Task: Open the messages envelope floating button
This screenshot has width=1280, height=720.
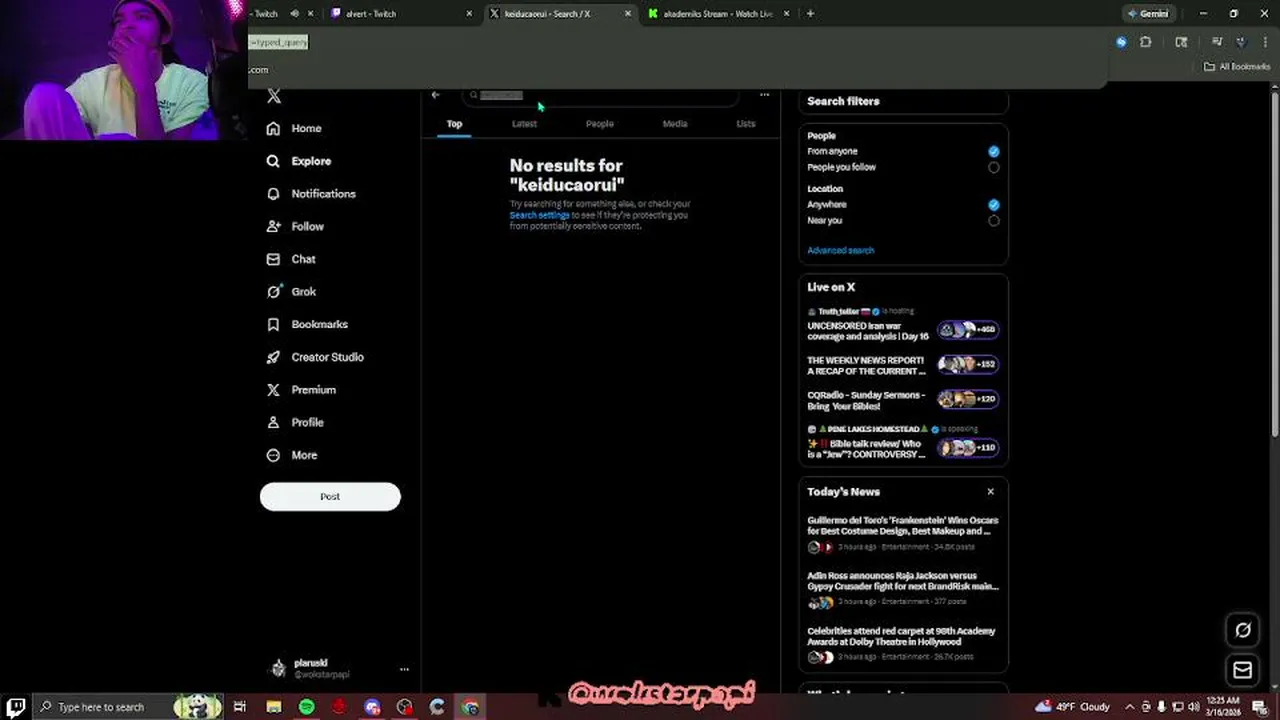Action: click(1243, 670)
